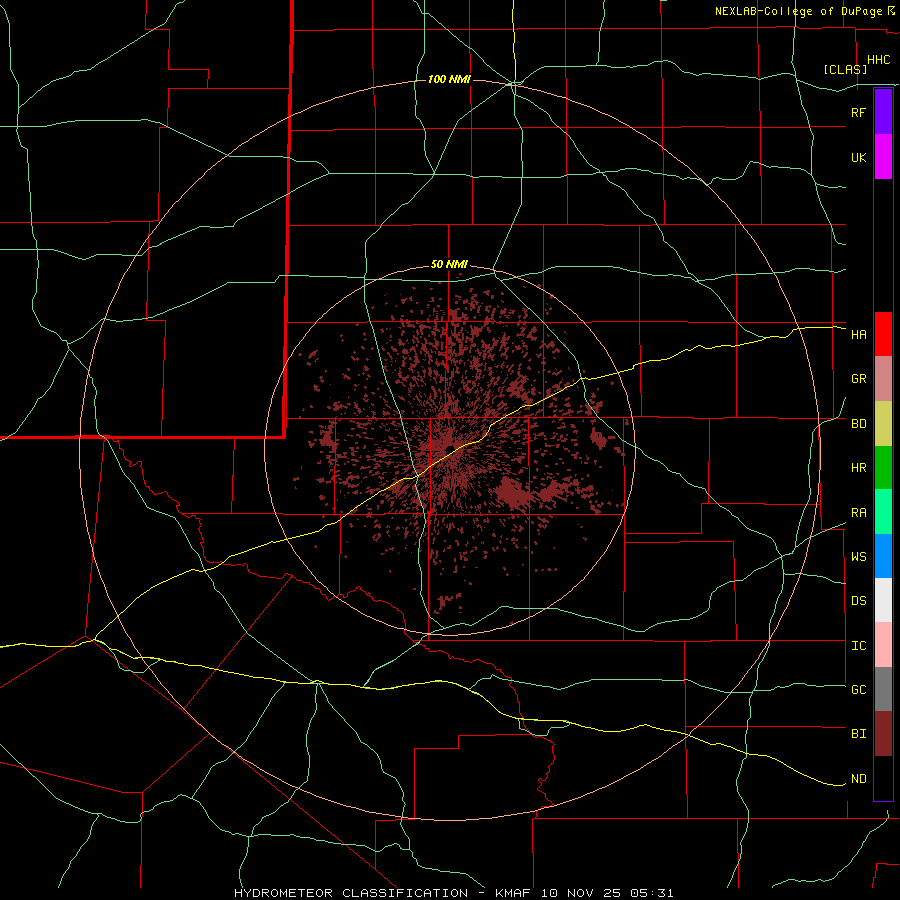Screen dimensions: 900x900
Task: Select the BD yellow legend swatch
Action: [883, 424]
